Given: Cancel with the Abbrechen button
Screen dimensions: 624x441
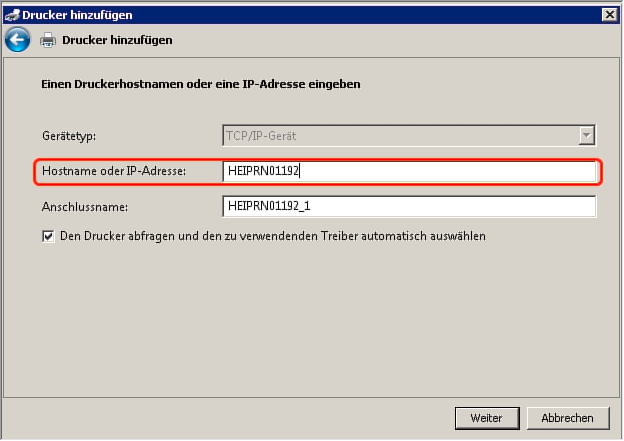Looking at the screenshot, I should 567,417.
